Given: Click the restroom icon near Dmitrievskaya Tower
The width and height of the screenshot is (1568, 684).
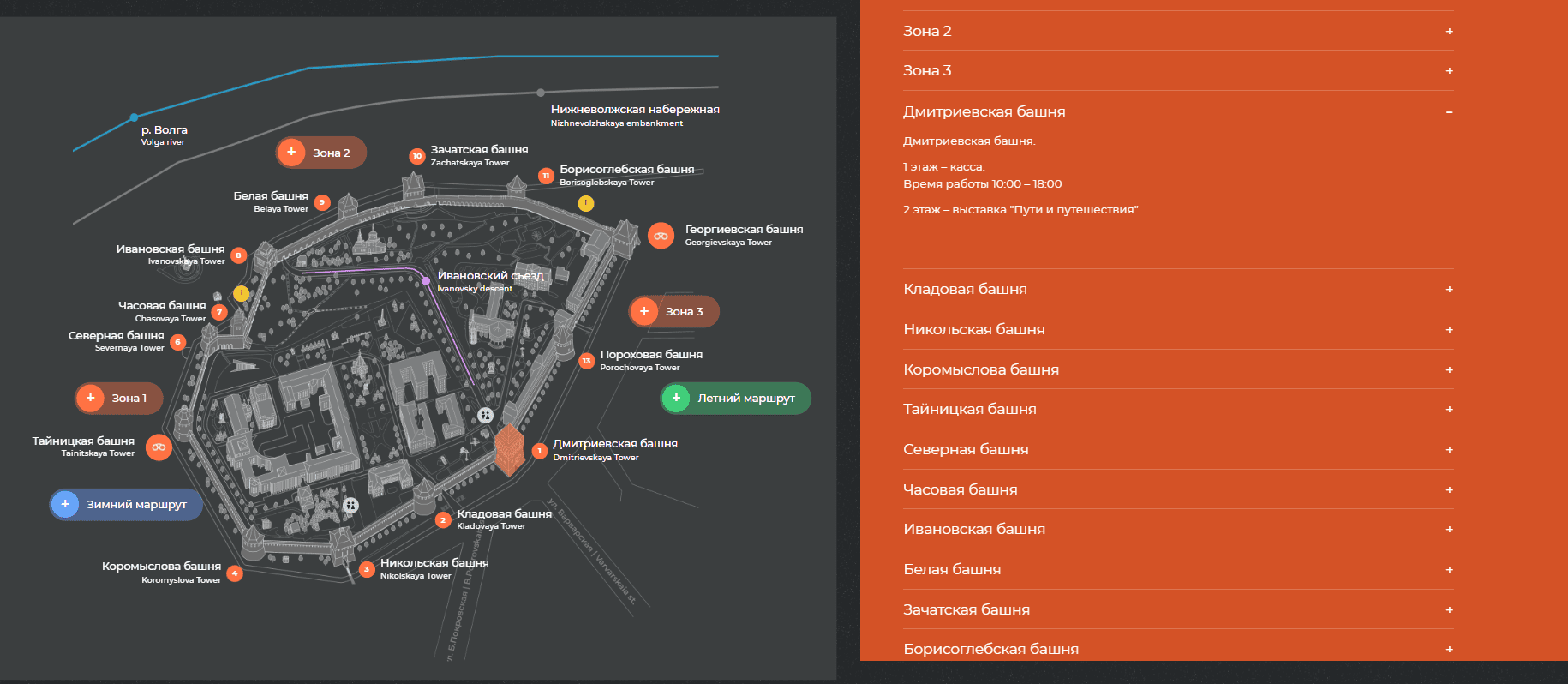Looking at the screenshot, I should pos(485,415).
